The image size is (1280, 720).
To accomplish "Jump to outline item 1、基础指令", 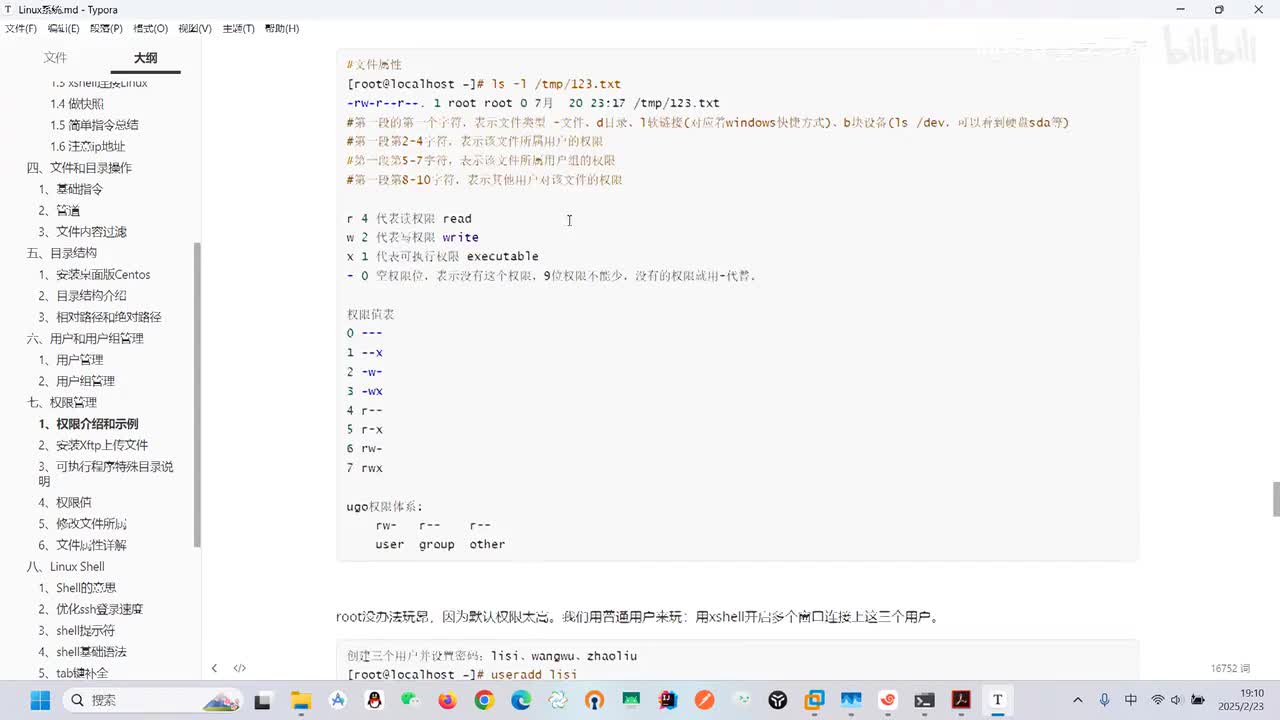I will point(70,189).
